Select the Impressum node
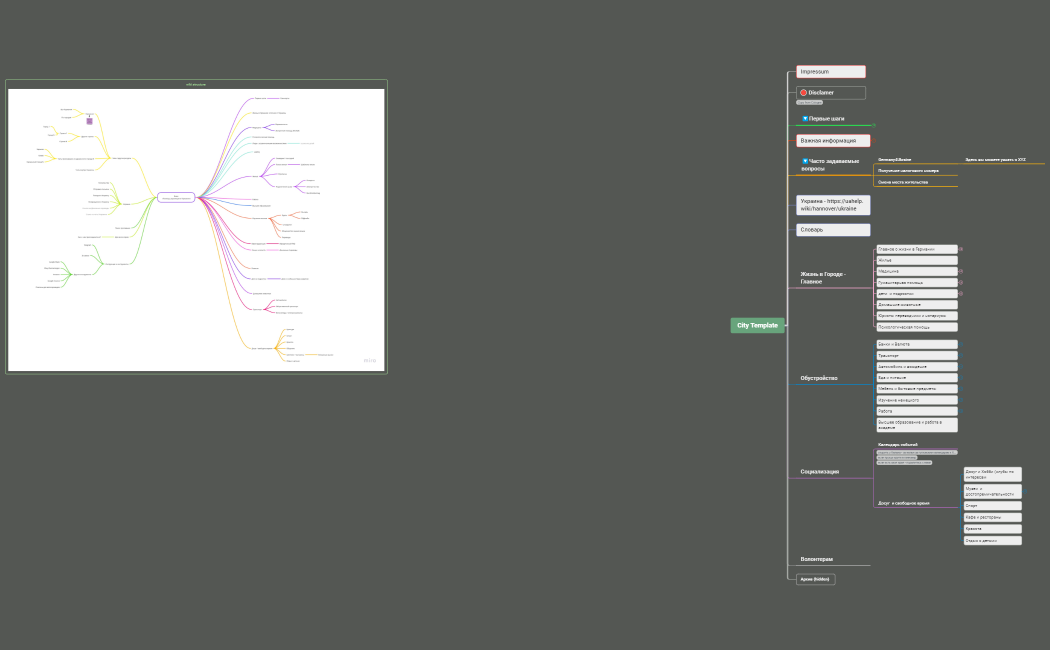The height and width of the screenshot is (650, 1050). (x=830, y=72)
